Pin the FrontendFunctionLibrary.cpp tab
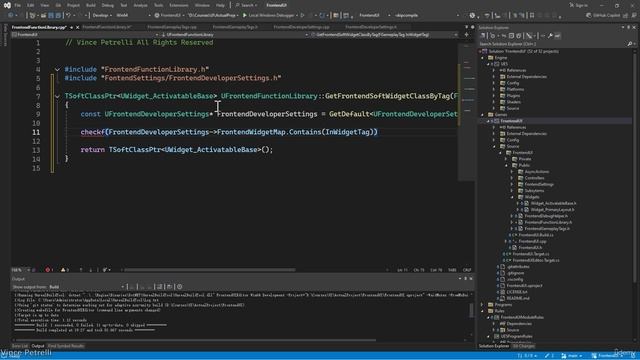The image size is (640, 360). 71,27
